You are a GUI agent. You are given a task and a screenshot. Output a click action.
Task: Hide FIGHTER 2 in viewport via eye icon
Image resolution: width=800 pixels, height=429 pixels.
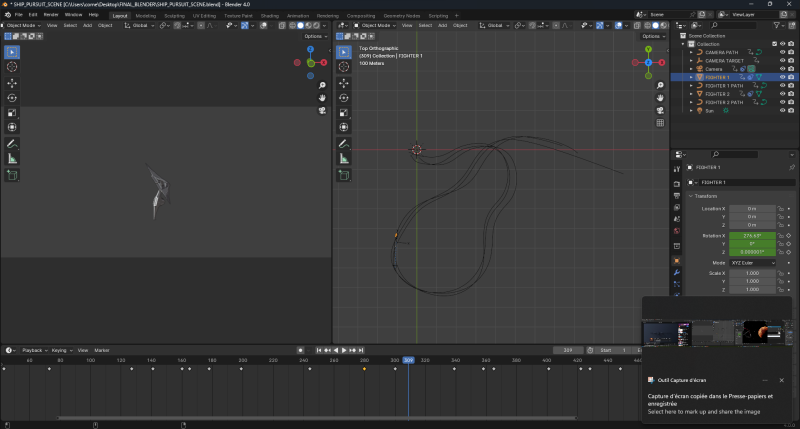782,94
